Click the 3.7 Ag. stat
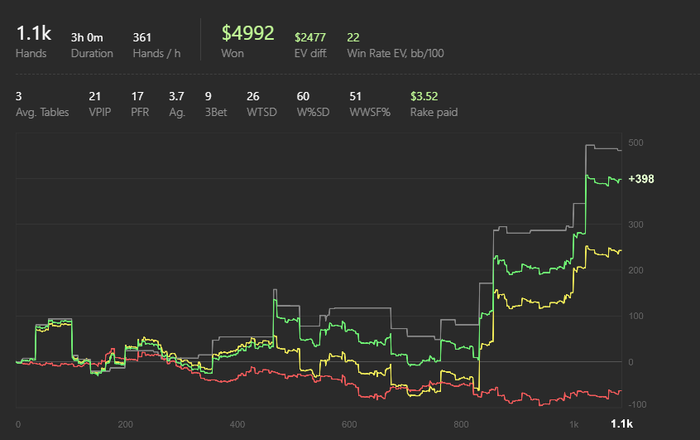 pyautogui.click(x=176, y=96)
